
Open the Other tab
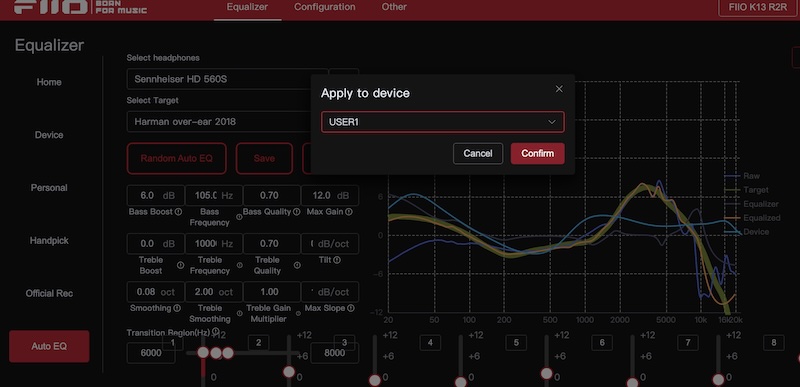click(394, 7)
